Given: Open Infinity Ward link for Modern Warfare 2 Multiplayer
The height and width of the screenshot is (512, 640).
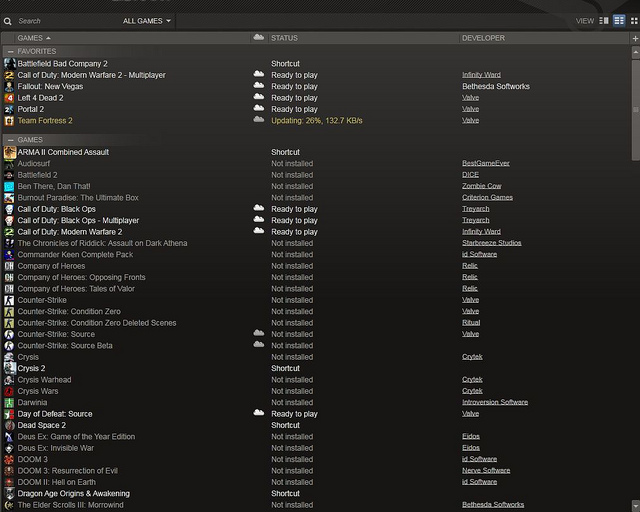Looking at the screenshot, I should pos(481,75).
